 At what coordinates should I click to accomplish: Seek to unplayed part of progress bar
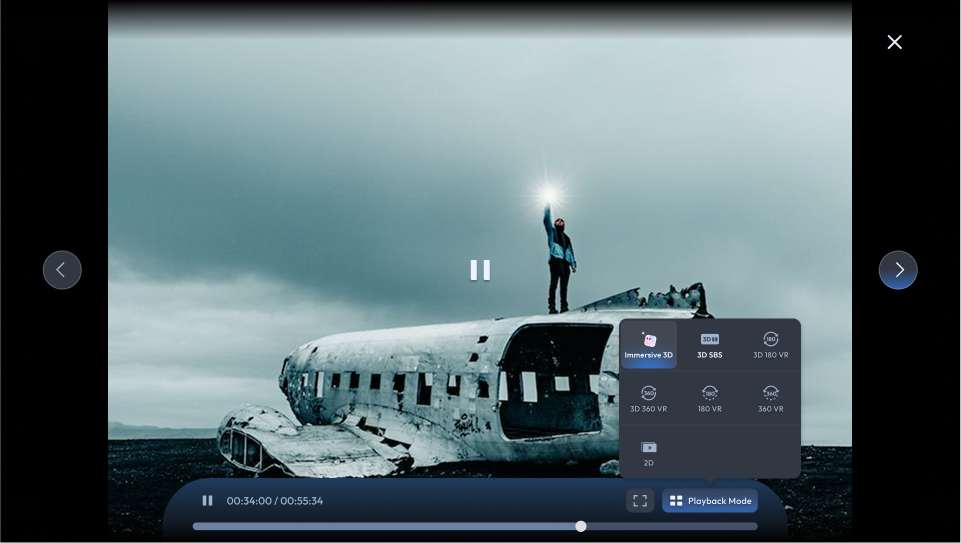tap(672, 526)
